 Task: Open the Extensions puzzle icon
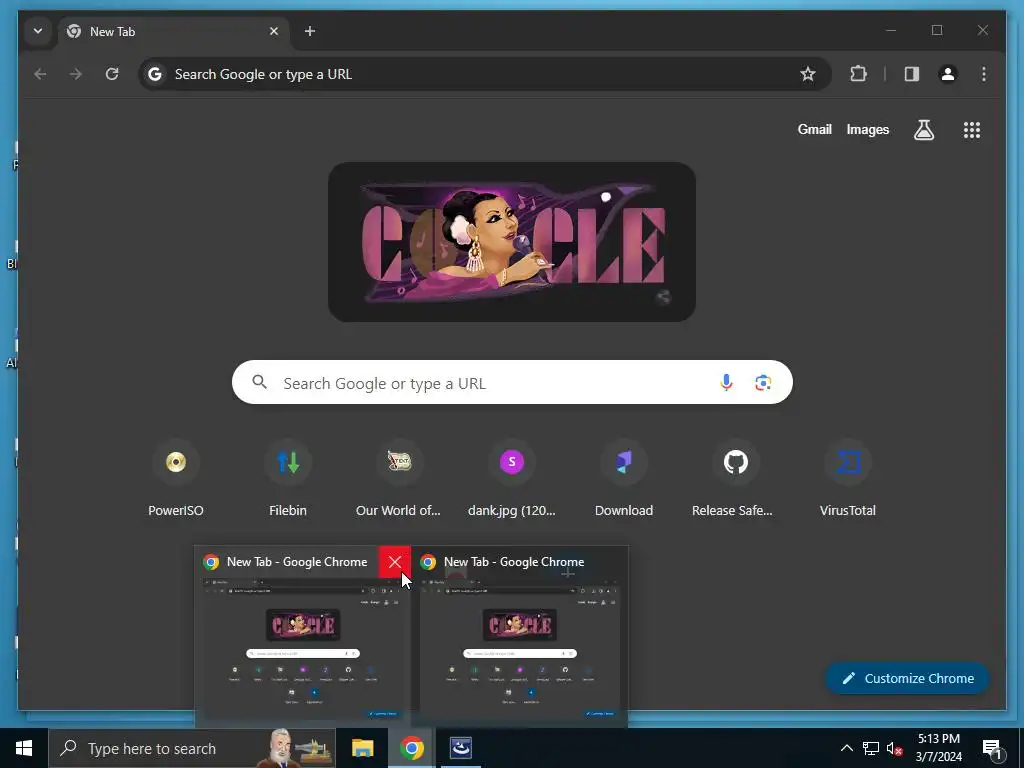(x=859, y=74)
